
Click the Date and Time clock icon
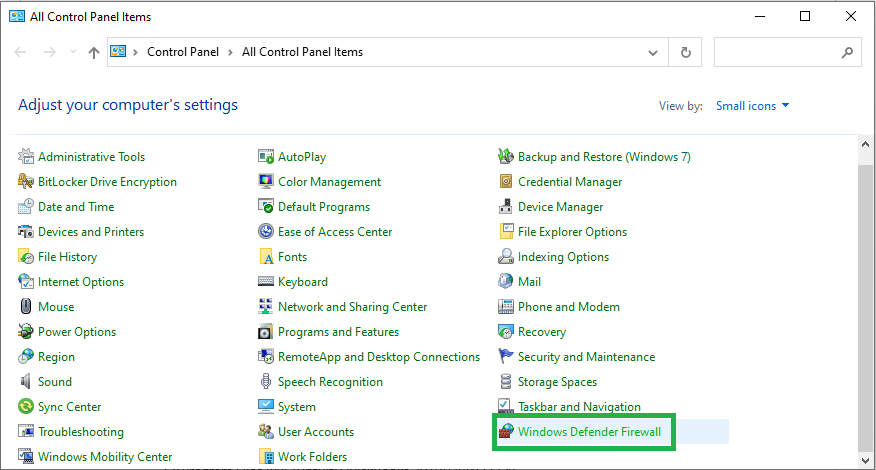[x=26, y=207]
